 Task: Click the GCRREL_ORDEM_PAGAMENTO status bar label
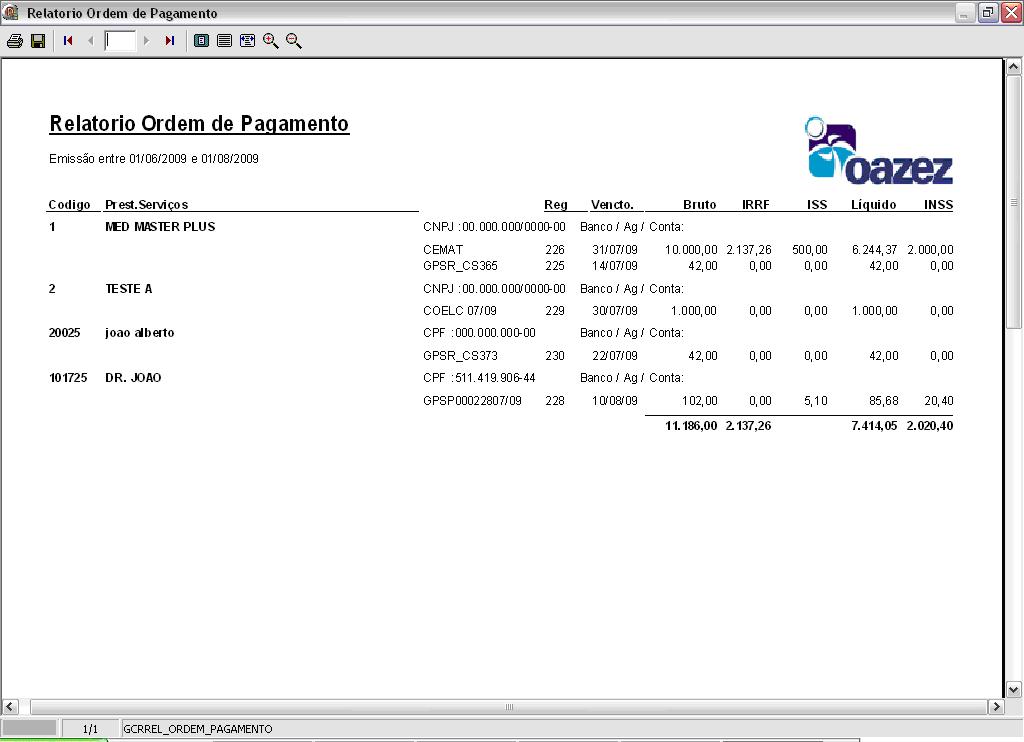[x=198, y=729]
